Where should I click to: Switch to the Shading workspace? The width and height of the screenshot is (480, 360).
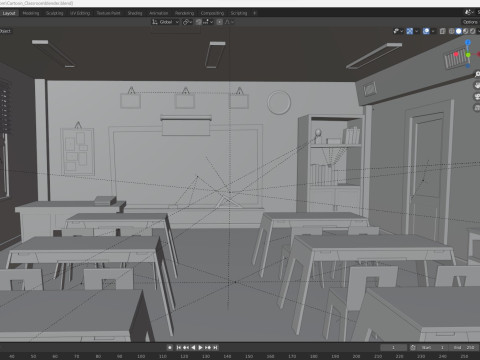(135, 13)
